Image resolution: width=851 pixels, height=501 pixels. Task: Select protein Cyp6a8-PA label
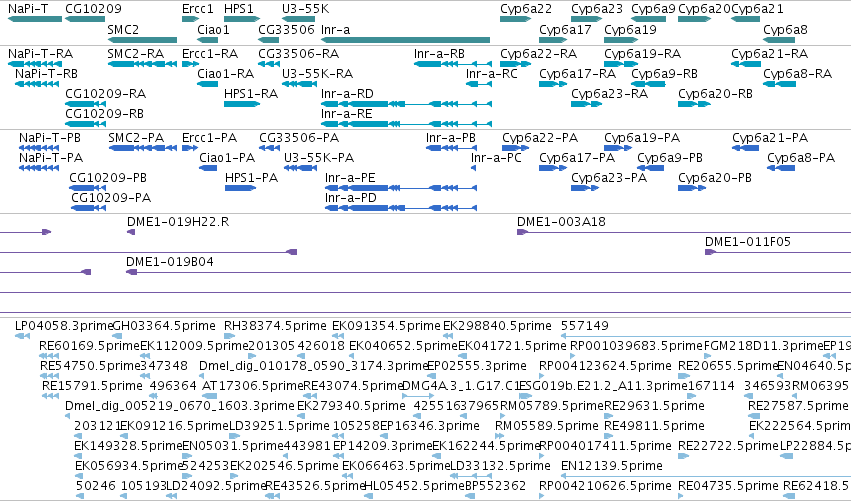801,157
